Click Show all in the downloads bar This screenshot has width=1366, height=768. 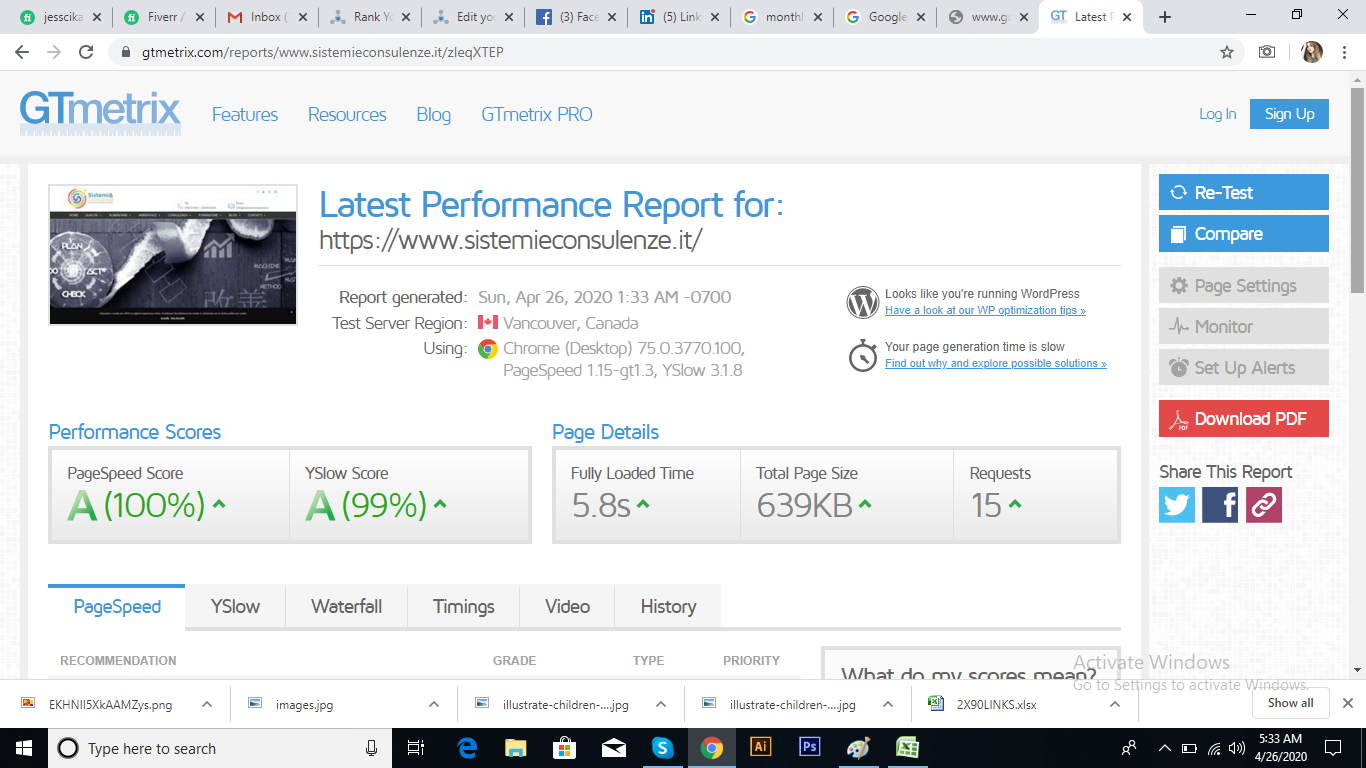tap(1290, 703)
